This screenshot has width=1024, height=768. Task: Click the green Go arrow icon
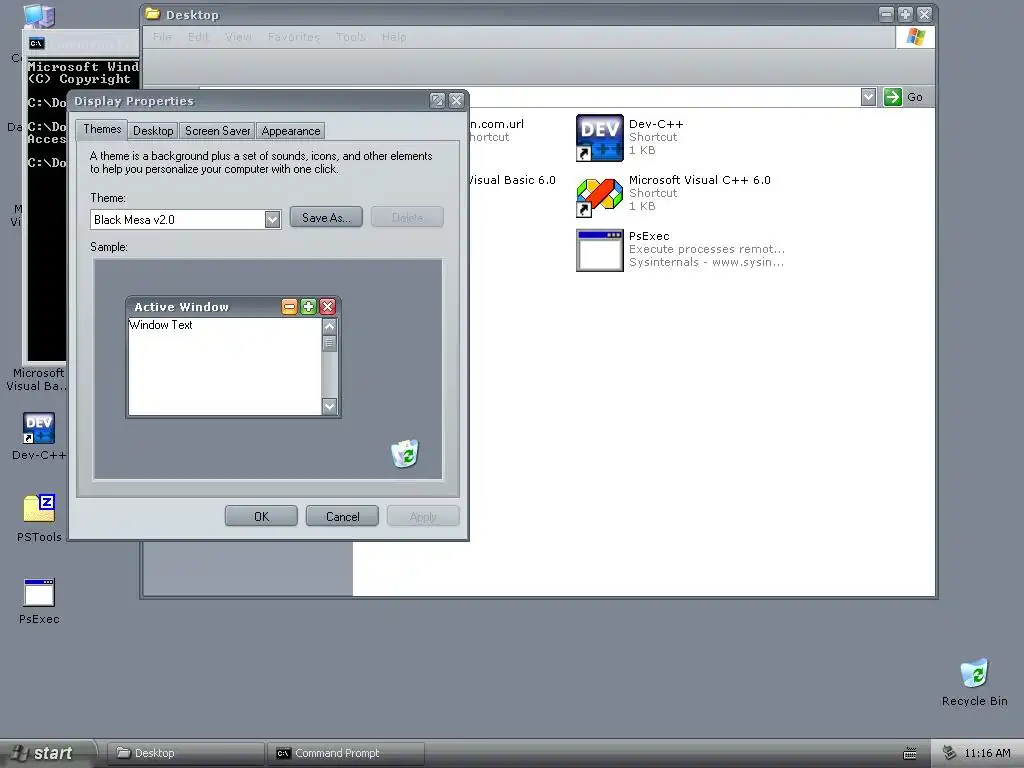click(x=892, y=97)
